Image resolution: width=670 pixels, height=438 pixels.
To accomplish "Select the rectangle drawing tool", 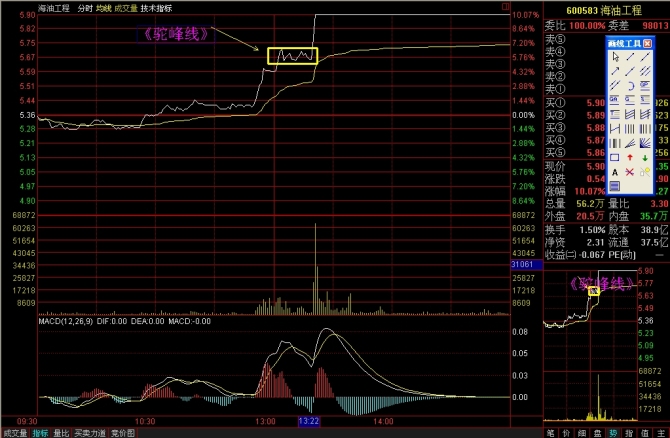I will (x=614, y=158).
